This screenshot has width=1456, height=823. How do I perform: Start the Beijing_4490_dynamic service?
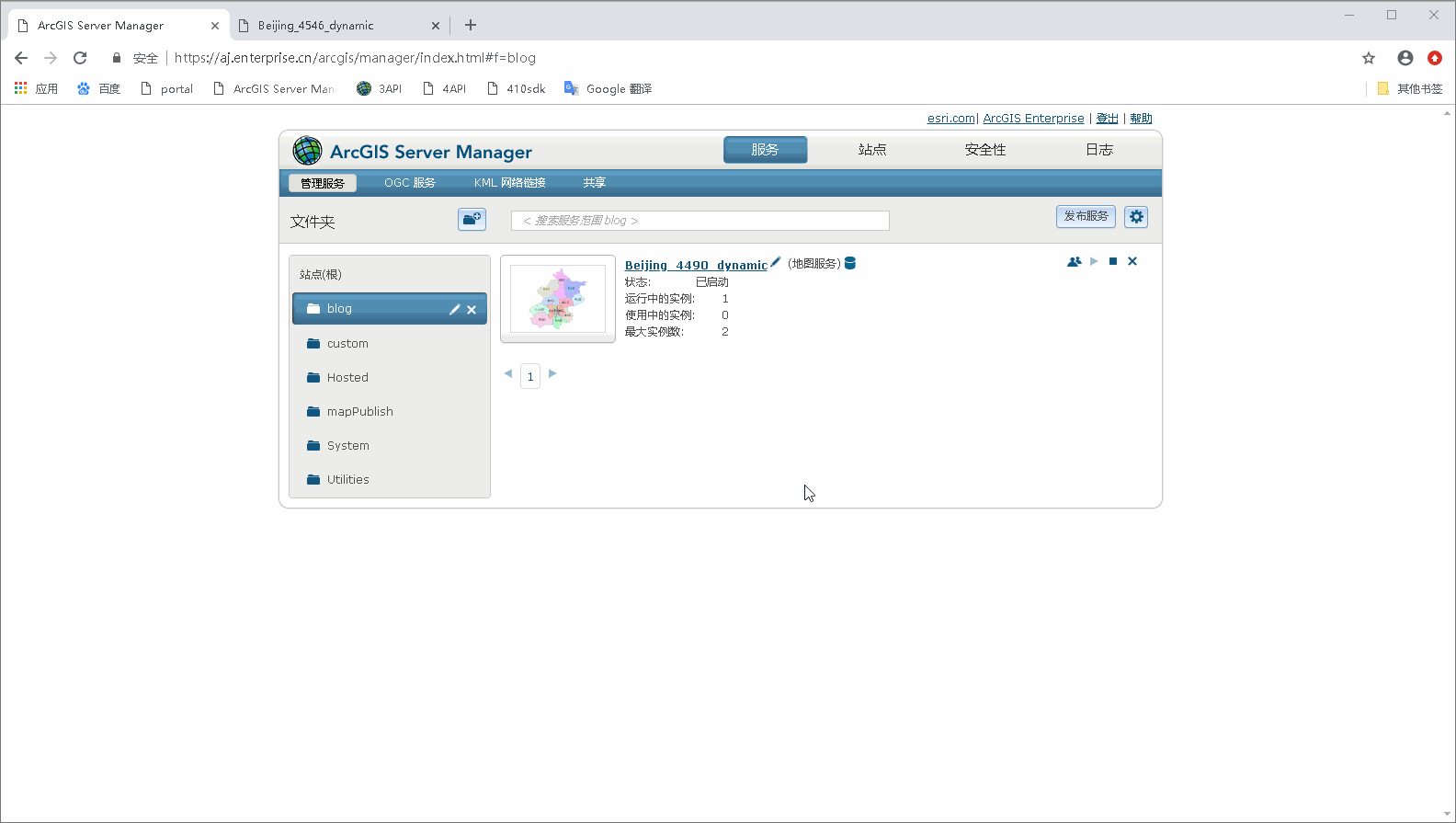[1094, 261]
